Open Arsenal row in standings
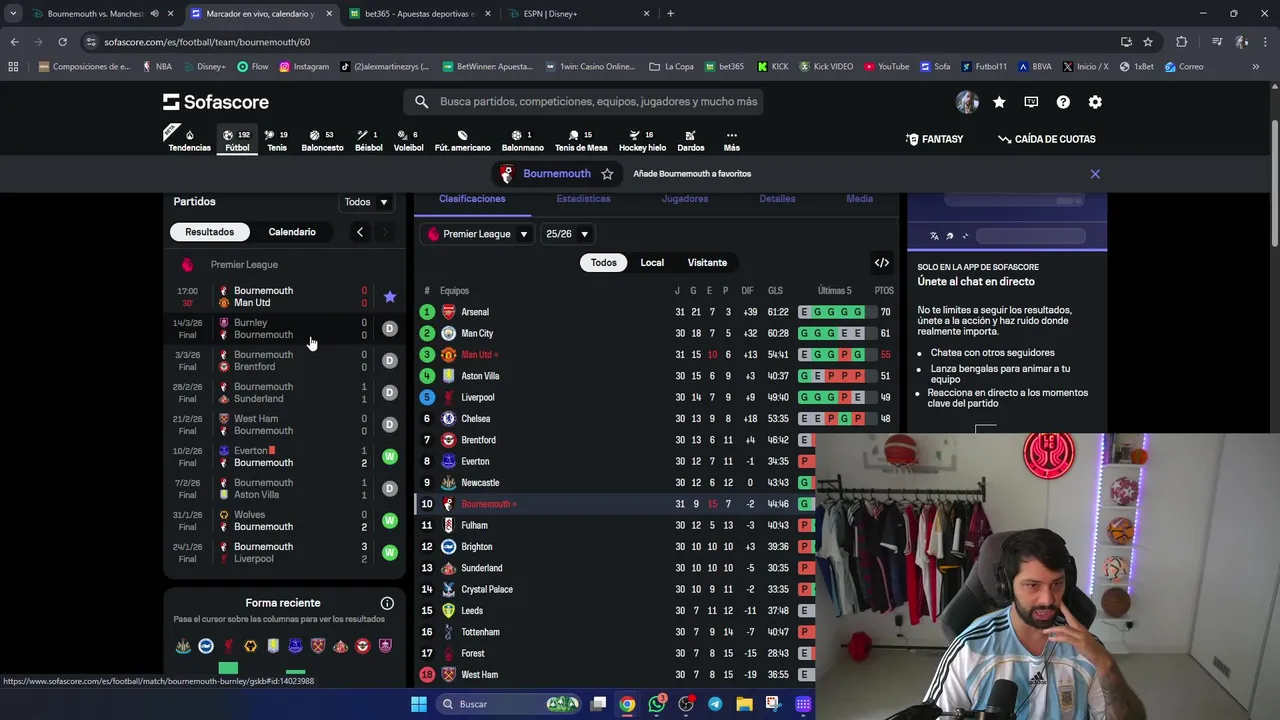Viewport: 1280px width, 720px height. click(x=655, y=312)
